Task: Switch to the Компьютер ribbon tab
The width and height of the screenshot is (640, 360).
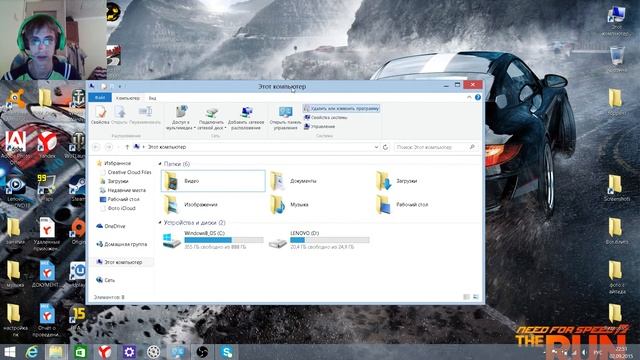Action: 128,98
